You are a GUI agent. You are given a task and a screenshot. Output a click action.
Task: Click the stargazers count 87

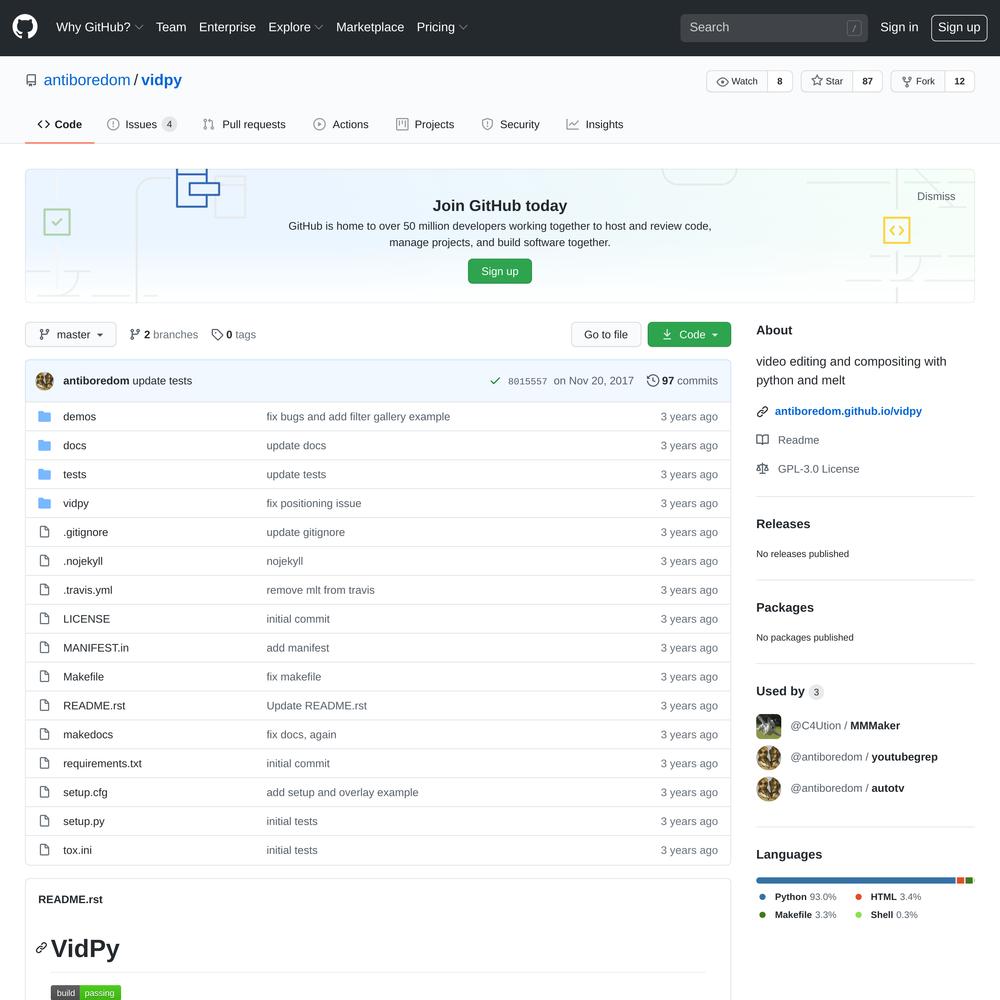coord(867,81)
